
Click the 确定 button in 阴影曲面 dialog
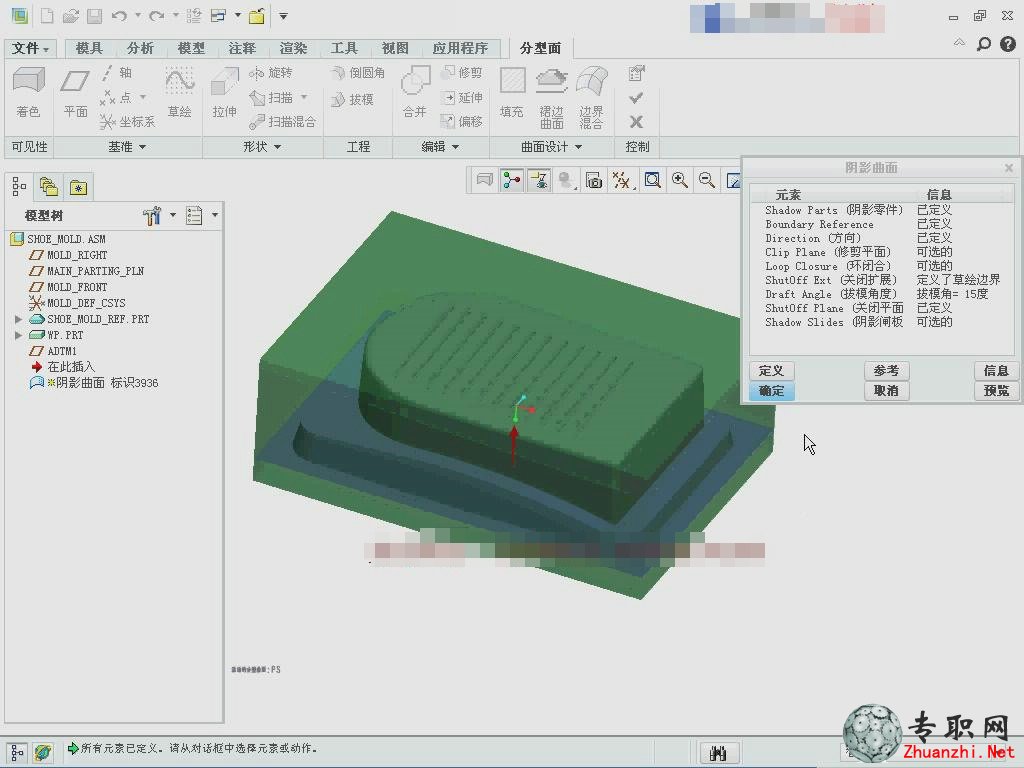(x=771, y=391)
